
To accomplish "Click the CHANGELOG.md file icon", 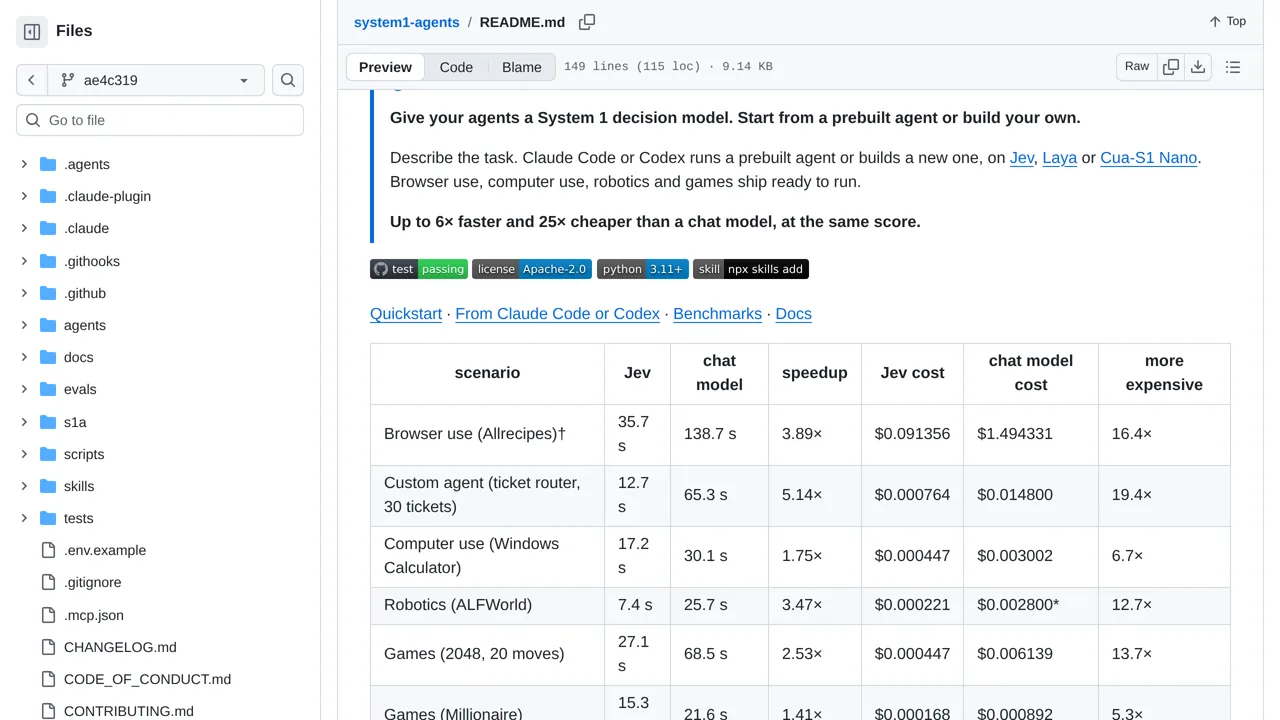I will click(48, 647).
